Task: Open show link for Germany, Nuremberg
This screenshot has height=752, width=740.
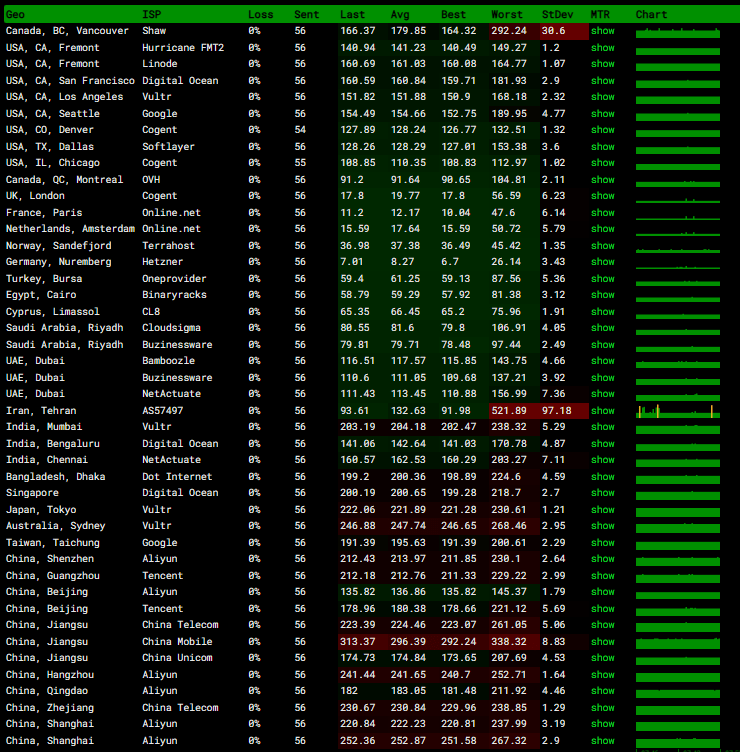Action: point(602,262)
